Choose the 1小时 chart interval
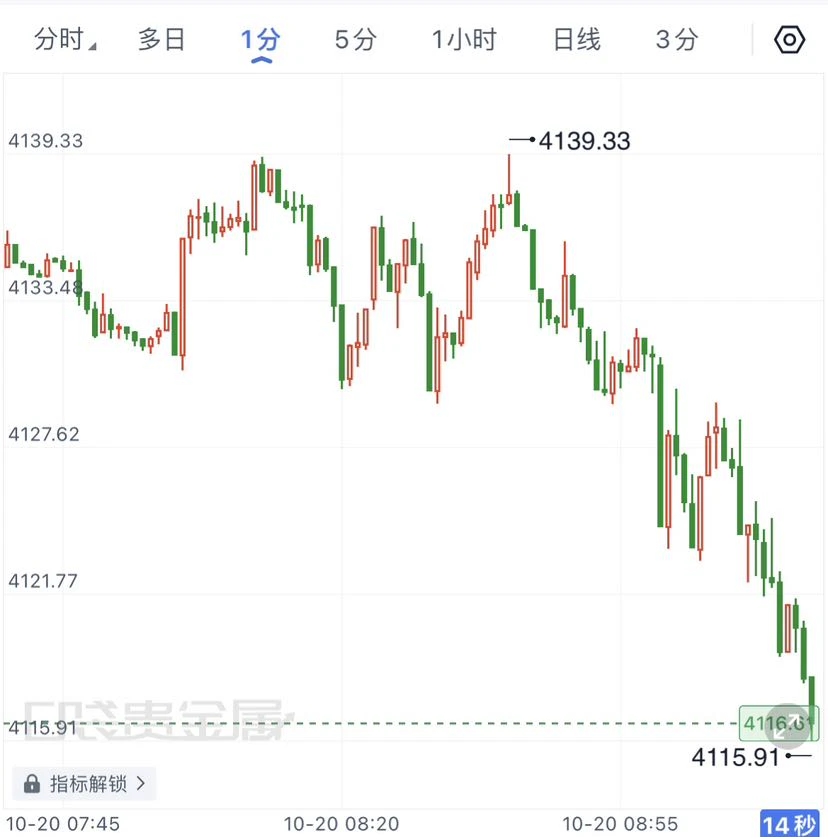The width and height of the screenshot is (828, 837). tap(464, 40)
